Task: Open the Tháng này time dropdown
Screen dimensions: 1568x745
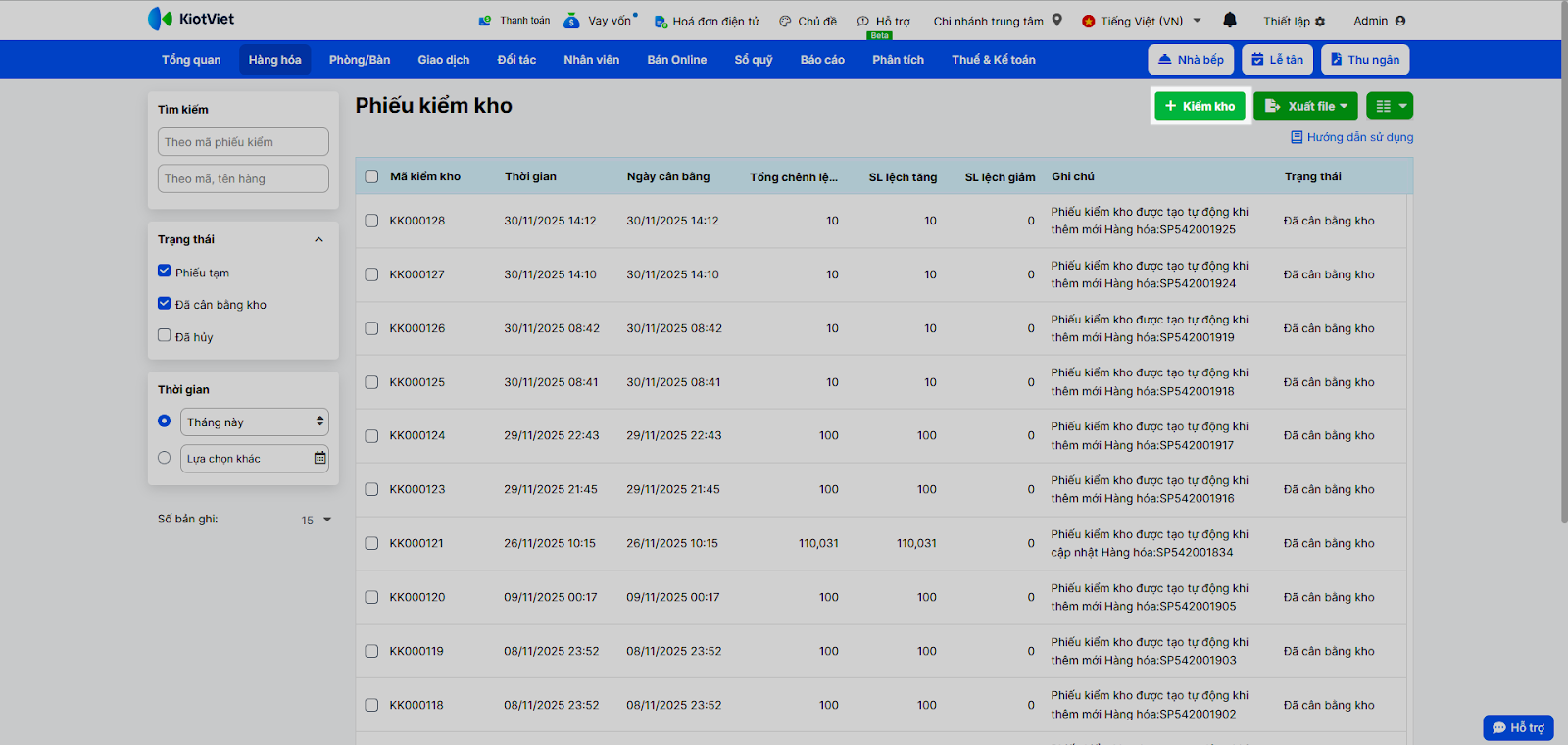Action: point(254,422)
